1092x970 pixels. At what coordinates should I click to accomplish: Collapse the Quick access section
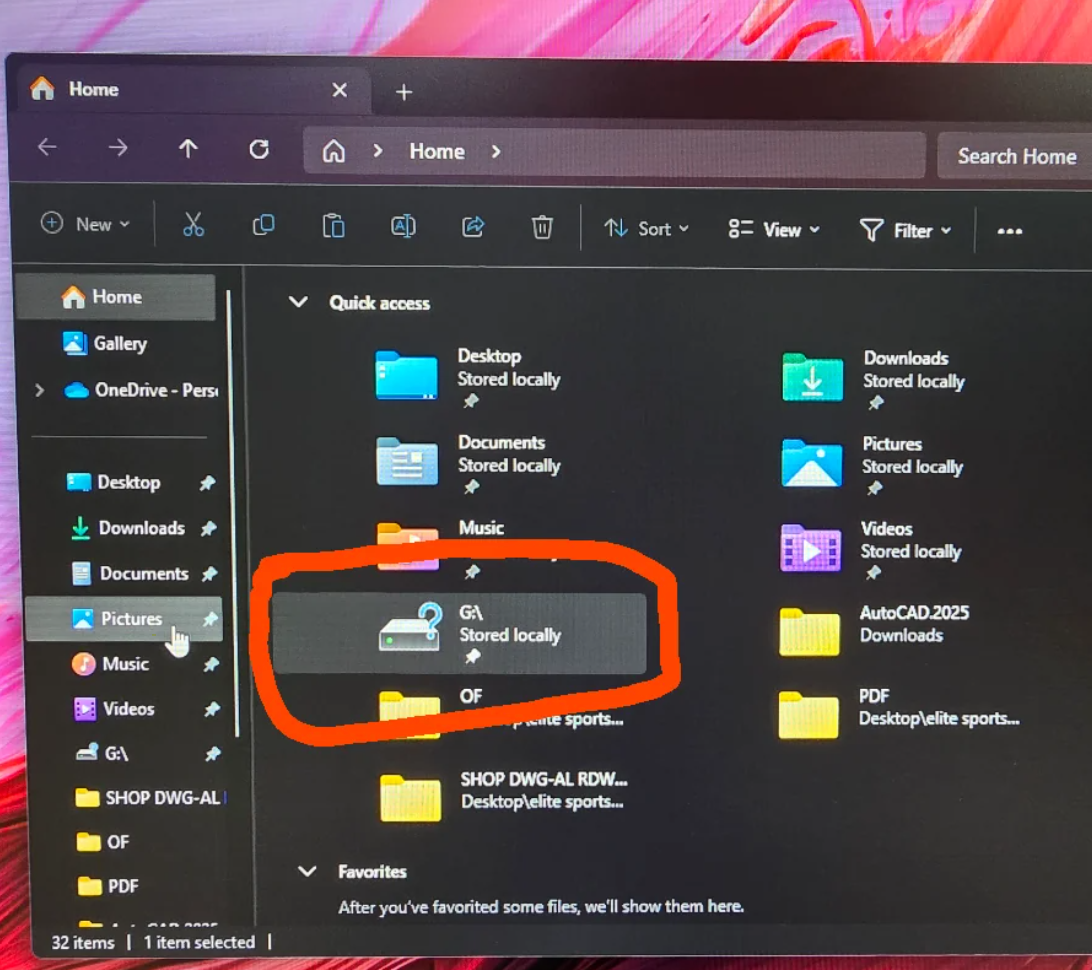[x=297, y=302]
